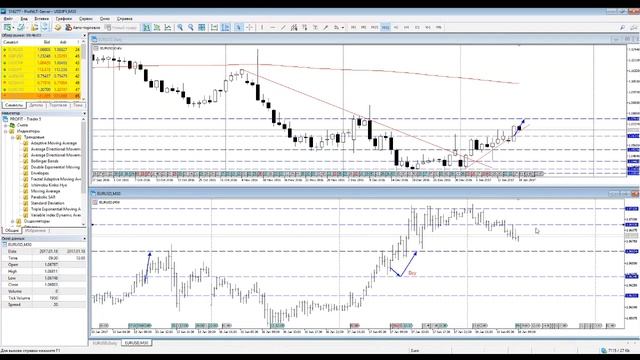Switch chart to bar chart mode
This screenshot has width=640, height=360.
point(146,27)
